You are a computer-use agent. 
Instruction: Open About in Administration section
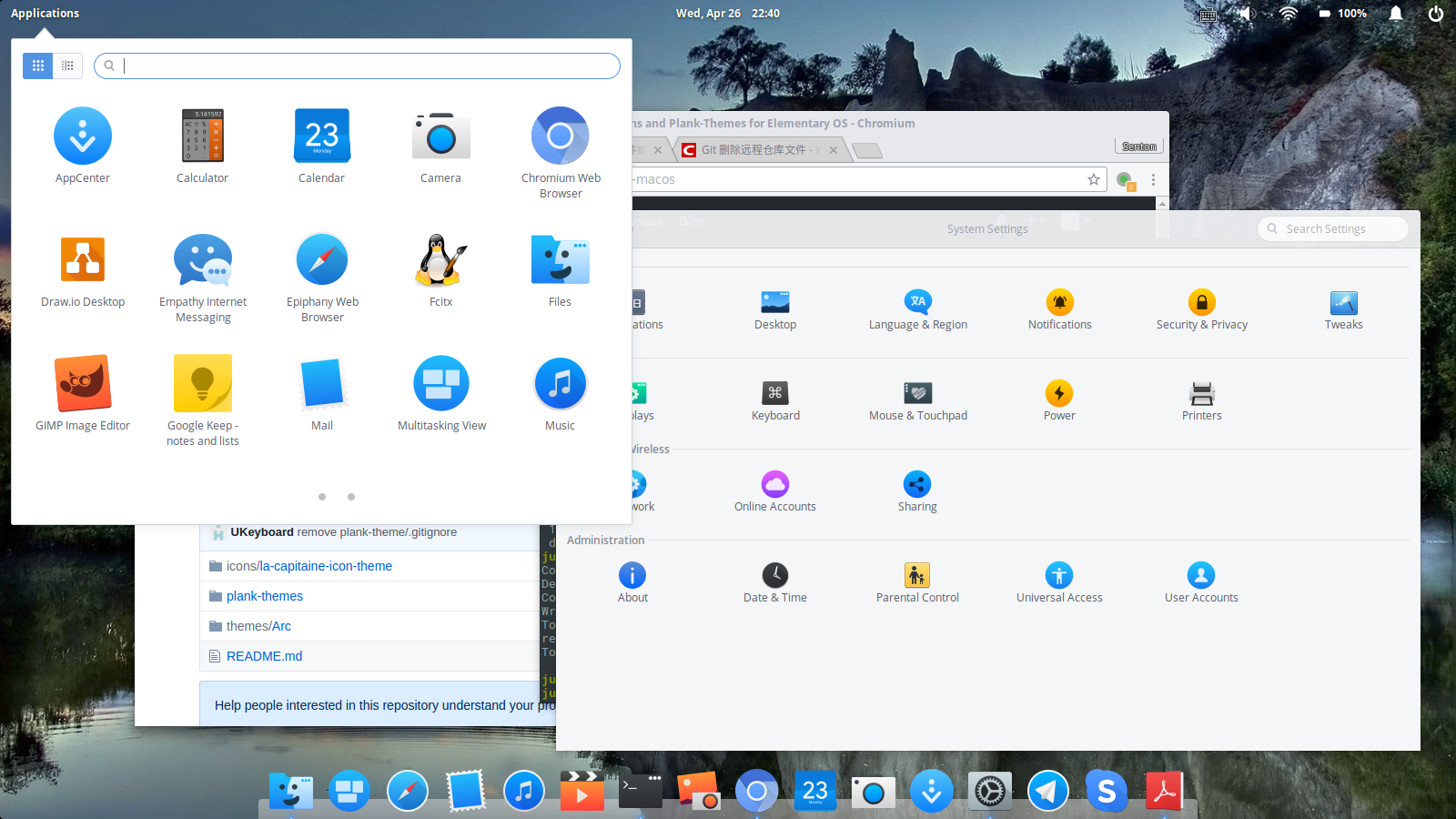point(632,583)
